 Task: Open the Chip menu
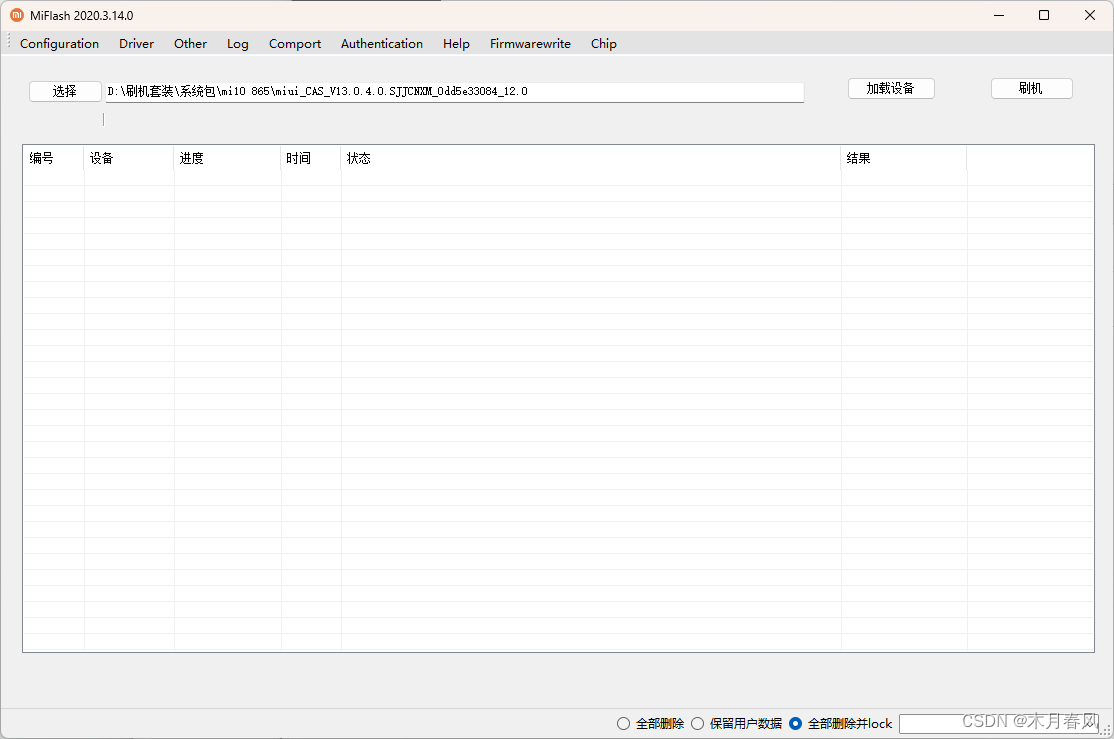[x=603, y=43]
